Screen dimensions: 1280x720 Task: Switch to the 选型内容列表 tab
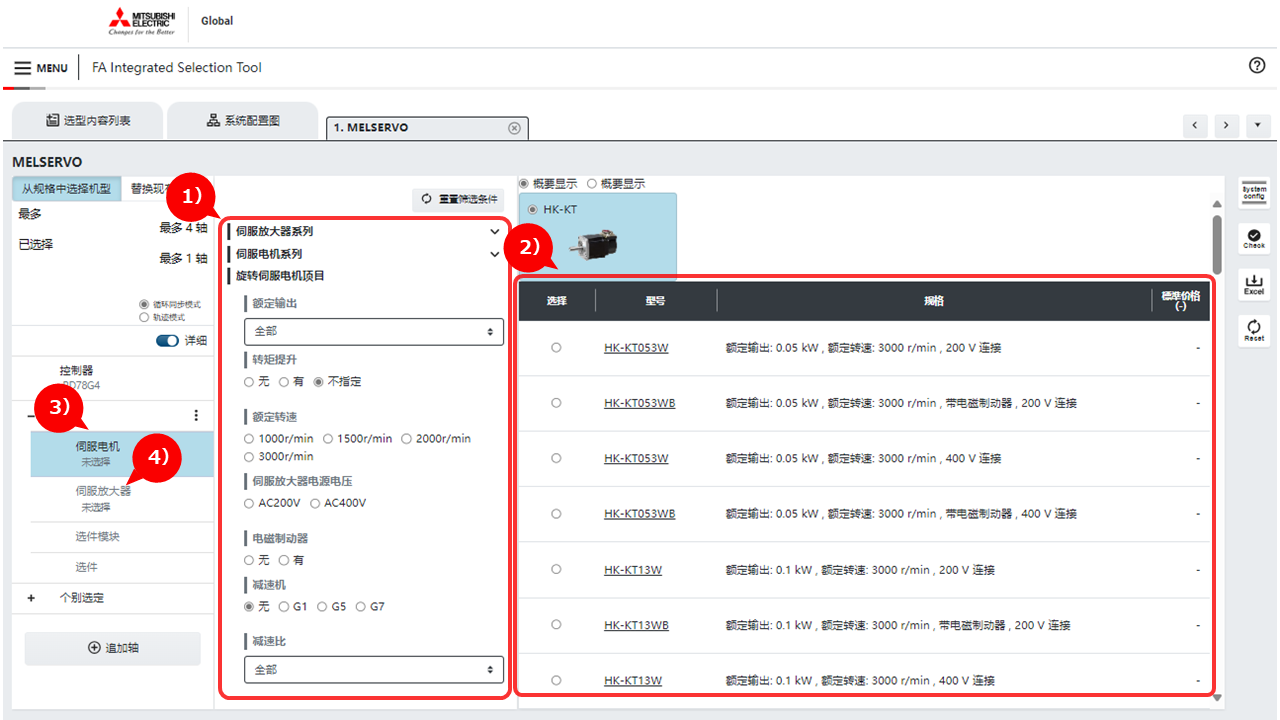click(x=87, y=121)
